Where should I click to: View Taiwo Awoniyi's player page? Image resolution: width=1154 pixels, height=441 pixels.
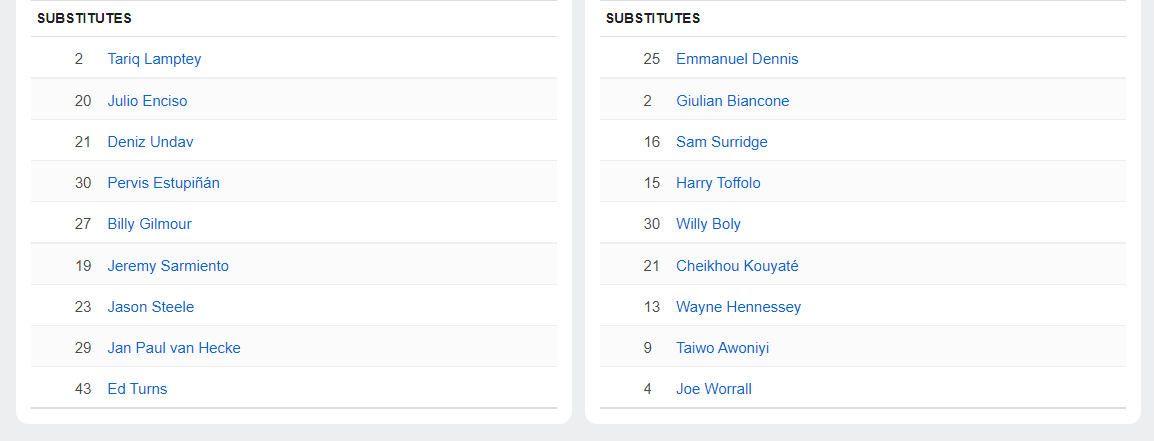click(x=722, y=348)
